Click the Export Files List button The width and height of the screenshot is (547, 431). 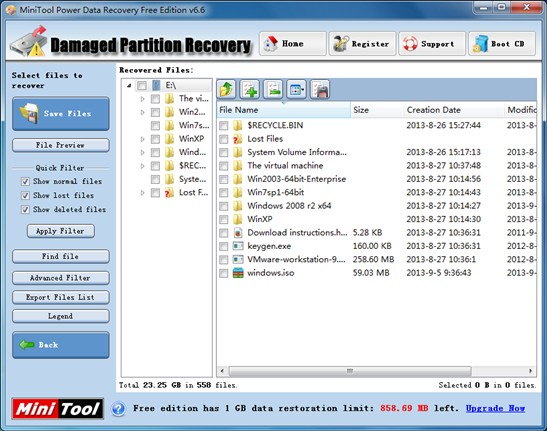(x=61, y=297)
